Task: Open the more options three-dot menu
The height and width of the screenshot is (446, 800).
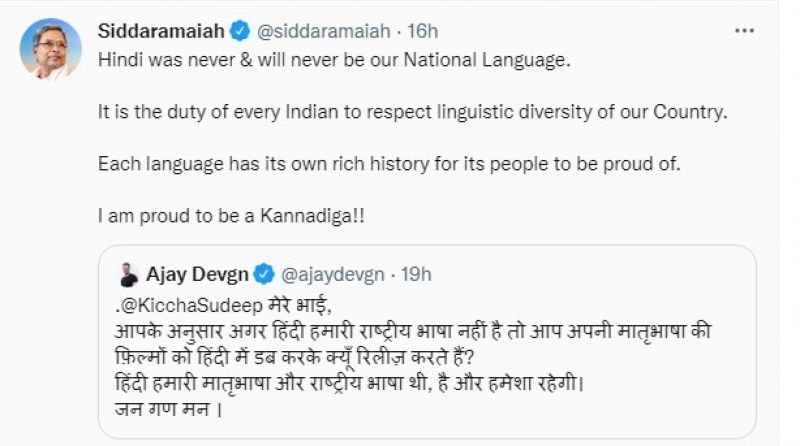Action: click(x=744, y=31)
